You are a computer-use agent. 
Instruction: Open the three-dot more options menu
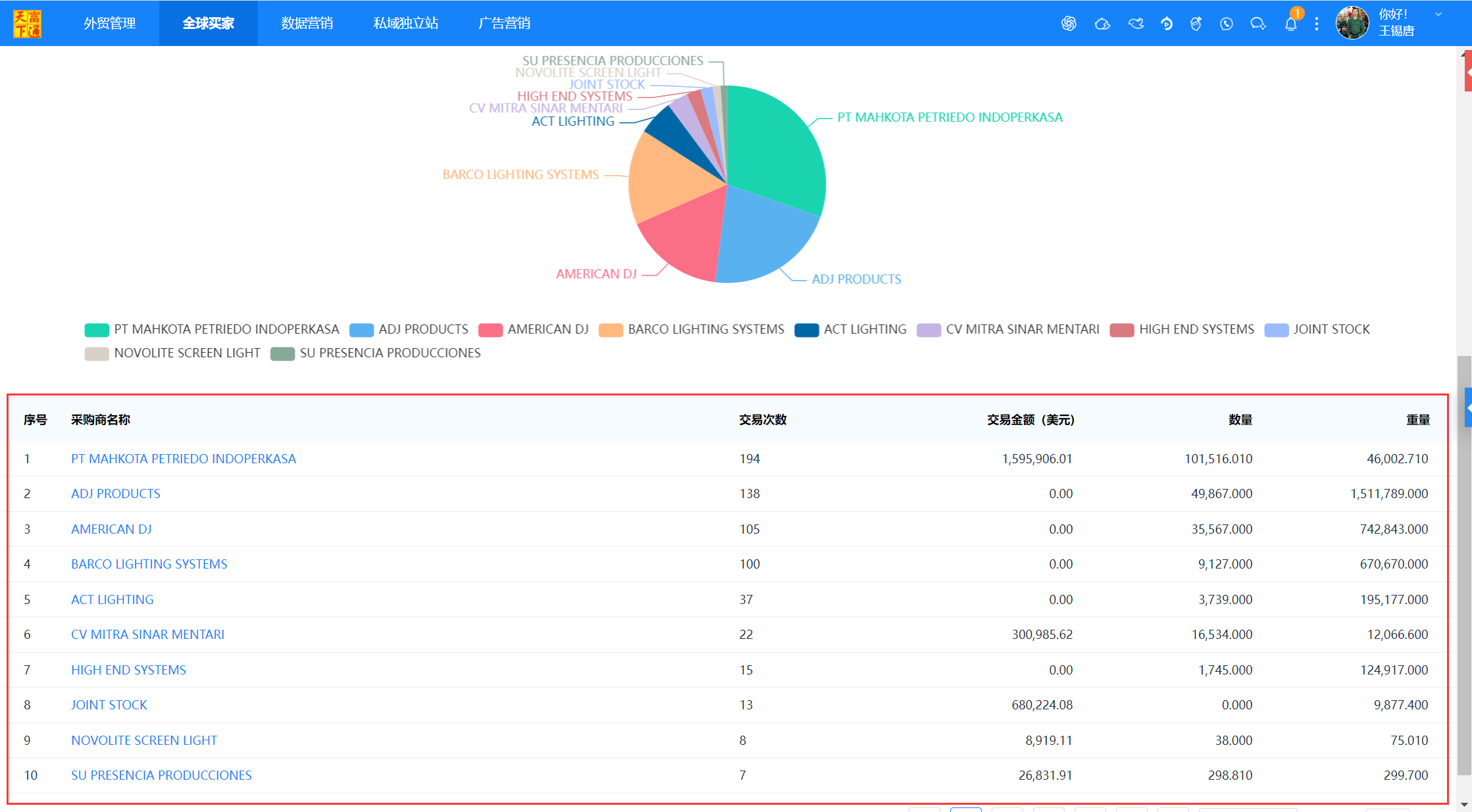click(1317, 24)
